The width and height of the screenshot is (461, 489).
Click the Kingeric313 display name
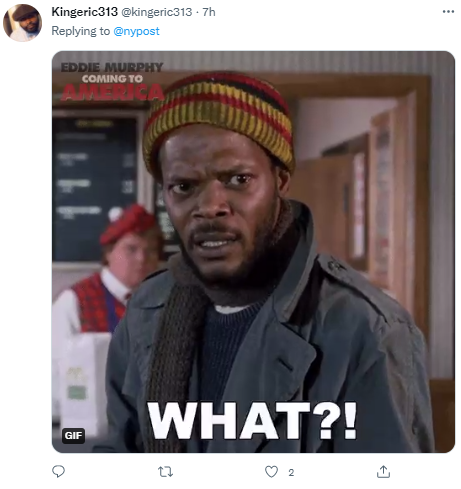click(x=85, y=12)
